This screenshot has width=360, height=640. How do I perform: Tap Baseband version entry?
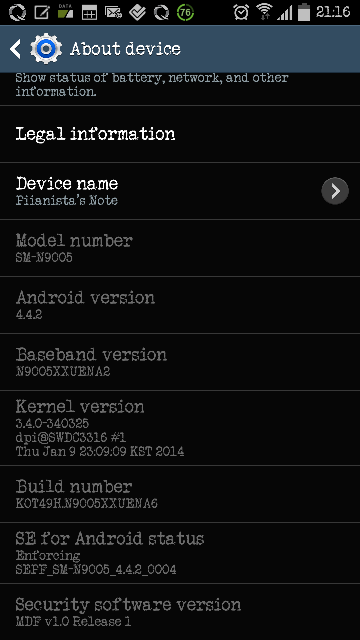click(x=180, y=362)
